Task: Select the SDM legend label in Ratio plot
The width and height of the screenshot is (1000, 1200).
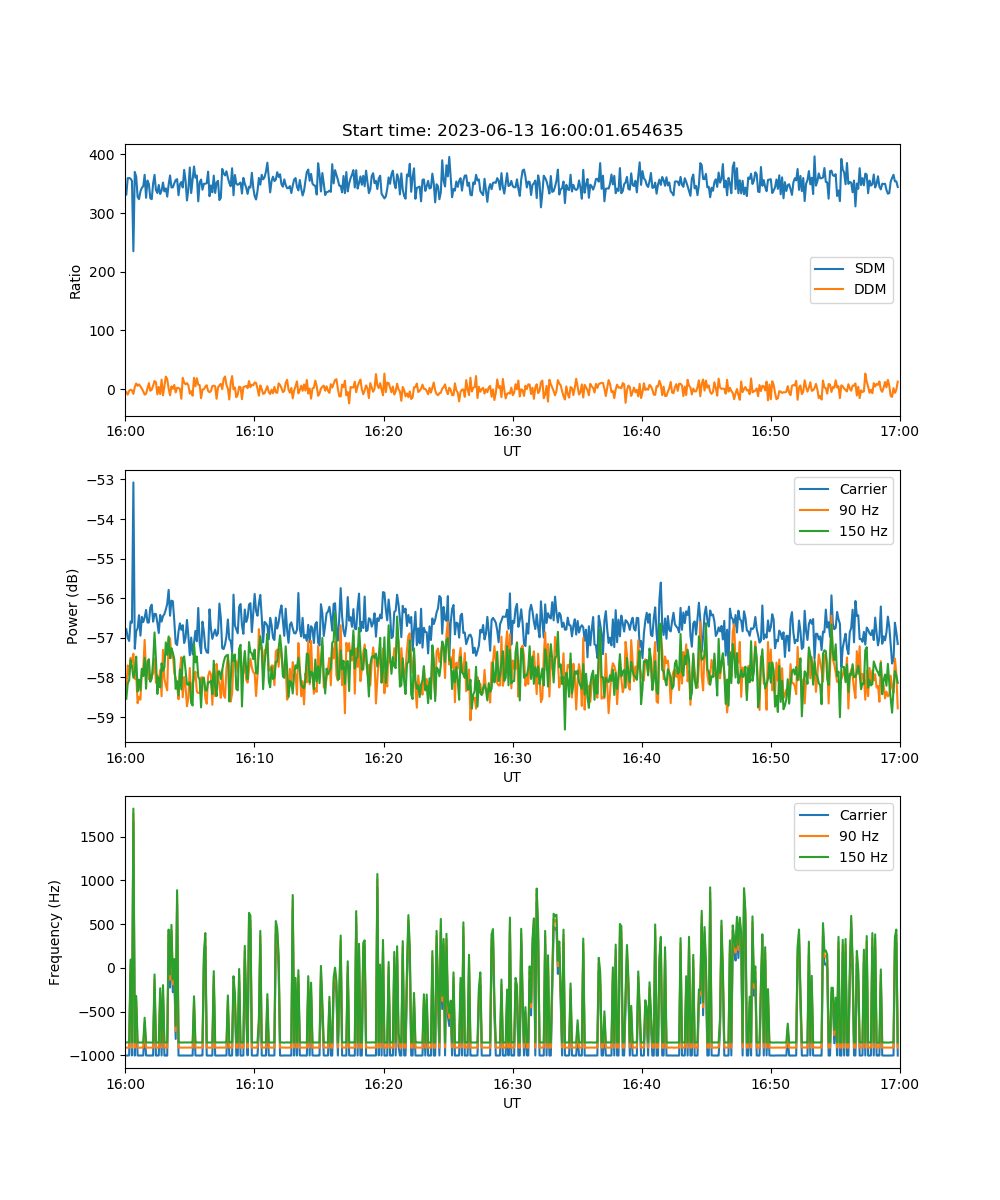Action: point(870,269)
